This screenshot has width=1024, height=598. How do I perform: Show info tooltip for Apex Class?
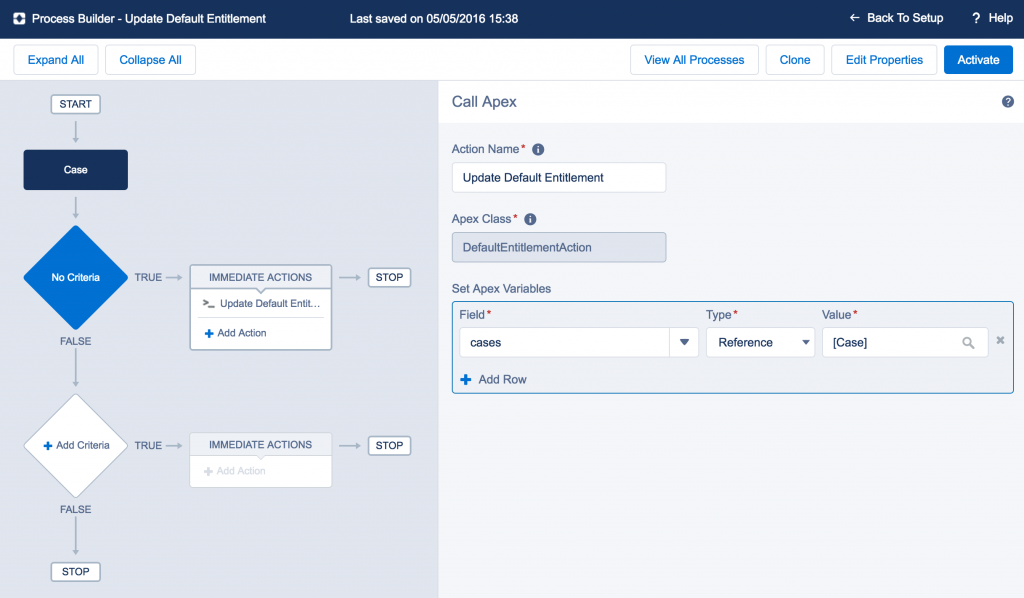[x=530, y=219]
